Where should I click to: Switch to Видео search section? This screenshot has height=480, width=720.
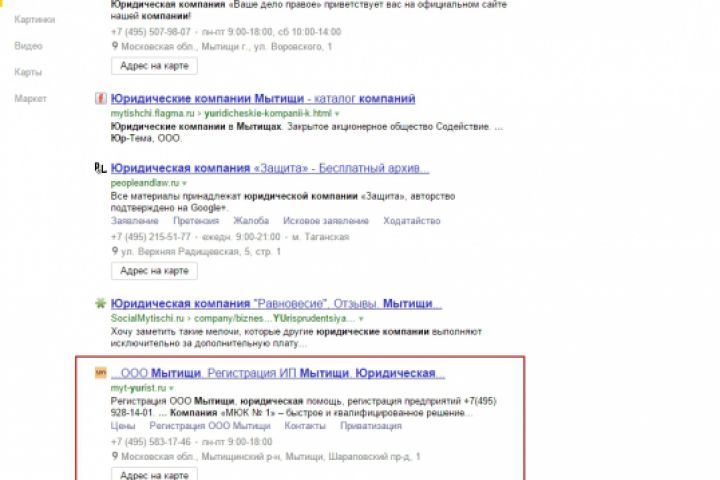click(x=28, y=46)
